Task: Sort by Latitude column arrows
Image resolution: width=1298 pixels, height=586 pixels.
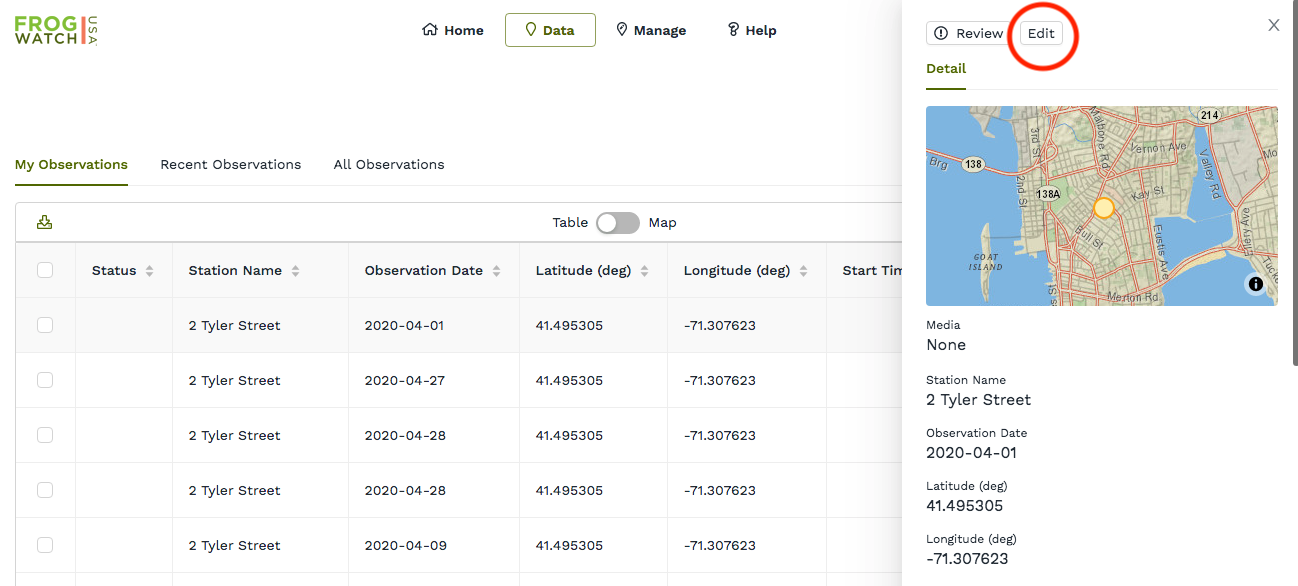Action: [644, 271]
